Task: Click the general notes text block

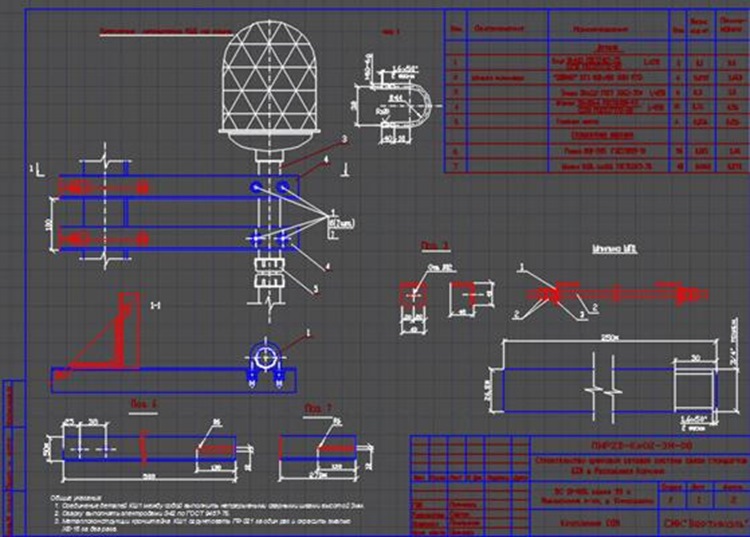Action: click(x=207, y=514)
